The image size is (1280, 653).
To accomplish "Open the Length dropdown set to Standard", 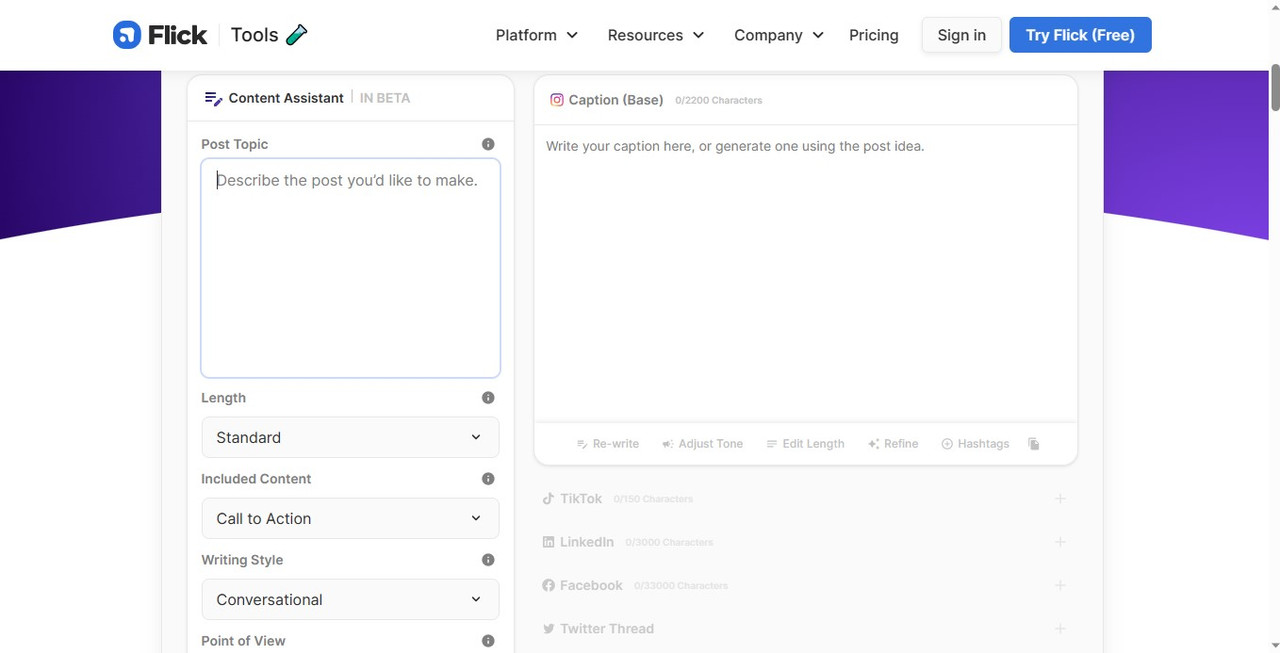I will (x=350, y=438).
